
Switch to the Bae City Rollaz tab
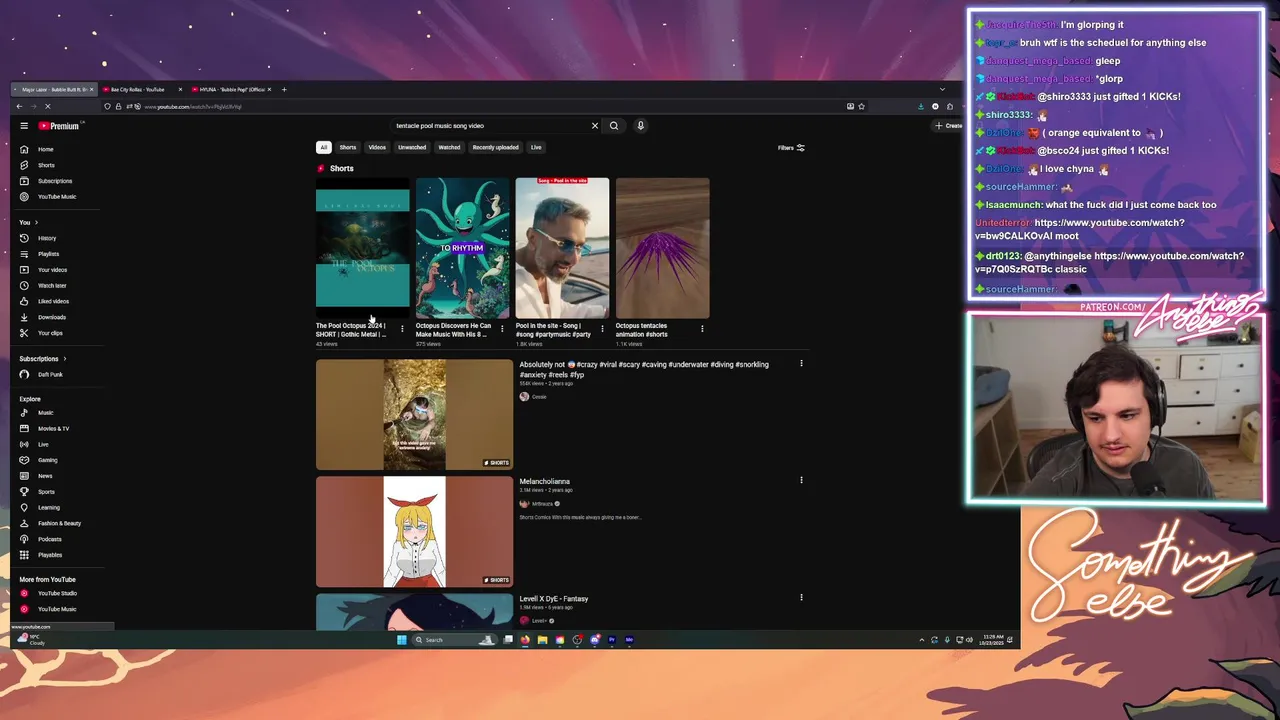[x=140, y=90]
